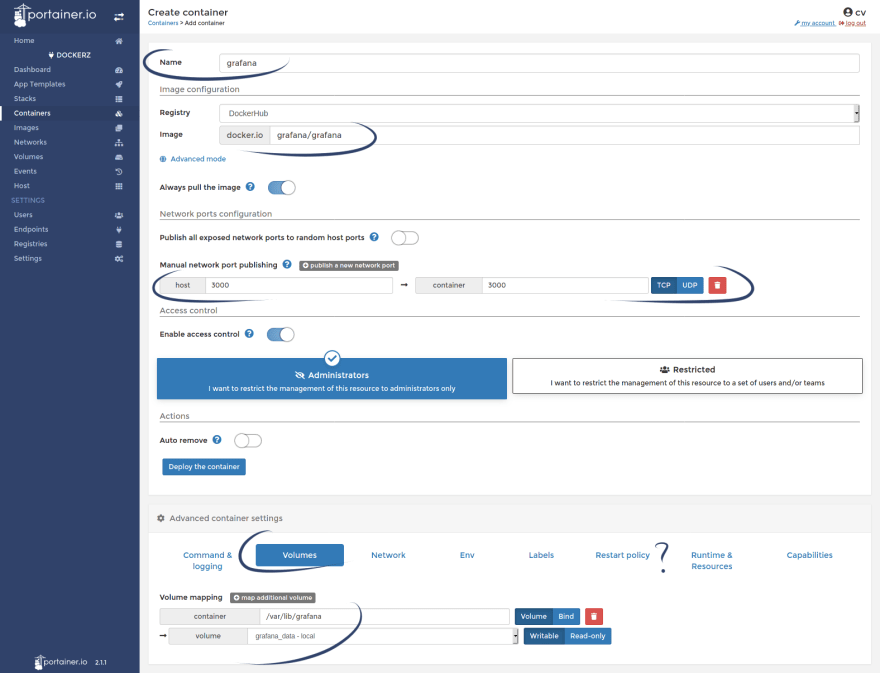This screenshot has width=880, height=673.
Task: Click the user account avatar icon
Action: click(848, 12)
